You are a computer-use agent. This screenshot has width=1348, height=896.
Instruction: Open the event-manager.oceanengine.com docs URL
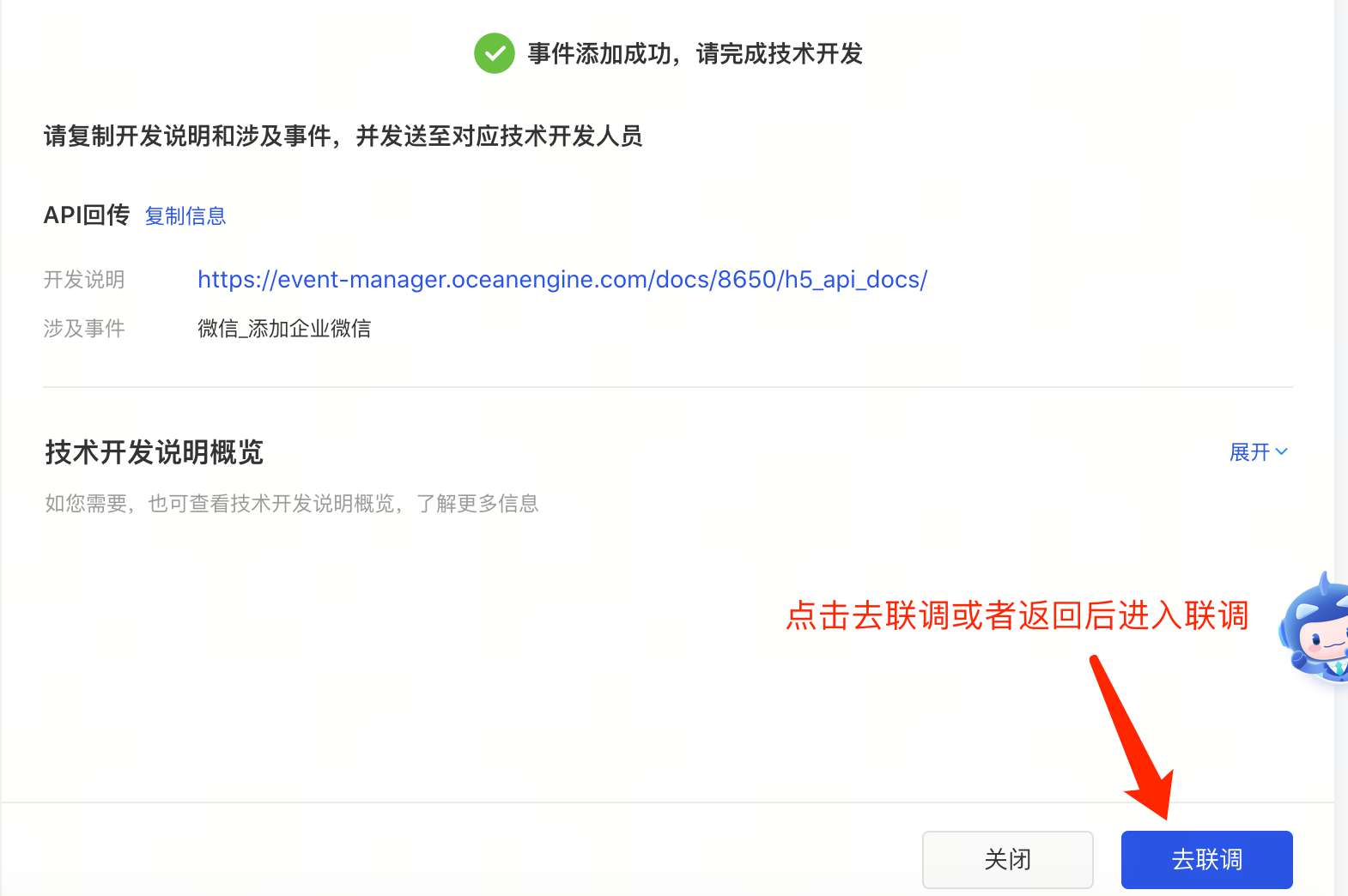[x=562, y=280]
